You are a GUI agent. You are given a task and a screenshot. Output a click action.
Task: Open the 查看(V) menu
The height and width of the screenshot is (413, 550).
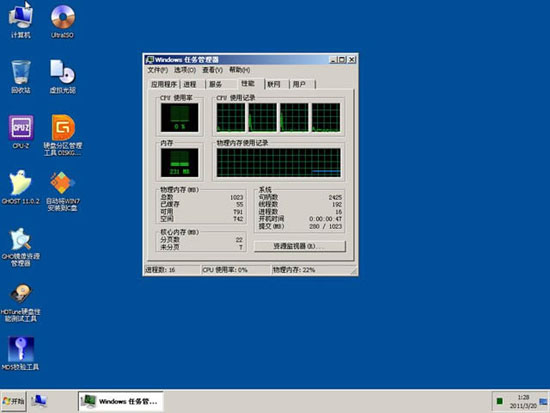click(x=212, y=70)
